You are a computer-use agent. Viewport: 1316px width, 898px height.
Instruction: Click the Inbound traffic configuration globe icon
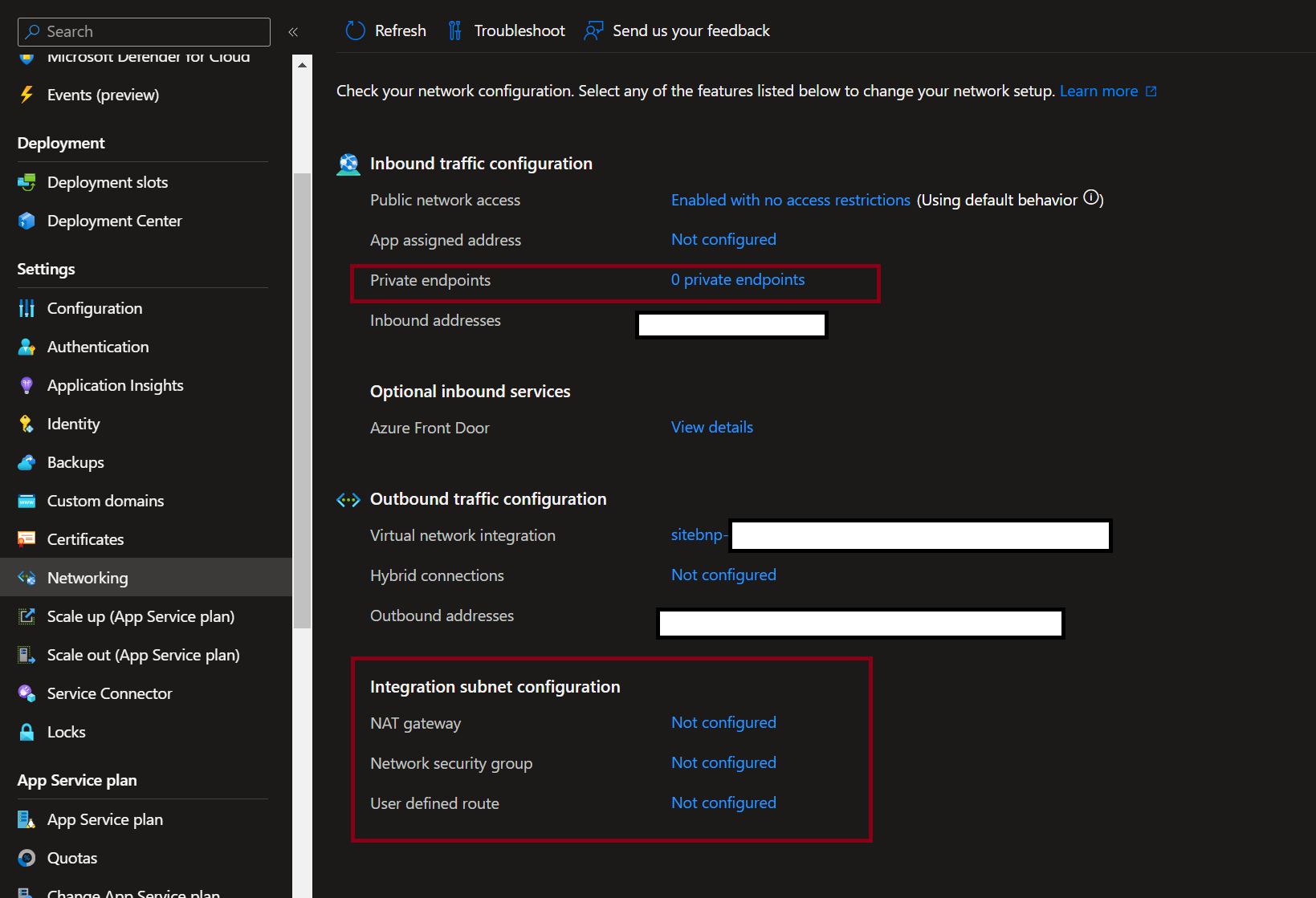348,164
